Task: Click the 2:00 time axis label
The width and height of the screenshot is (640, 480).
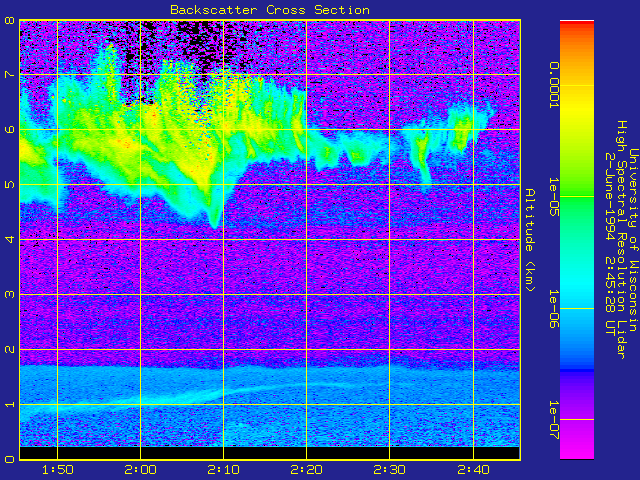Action: (140, 470)
